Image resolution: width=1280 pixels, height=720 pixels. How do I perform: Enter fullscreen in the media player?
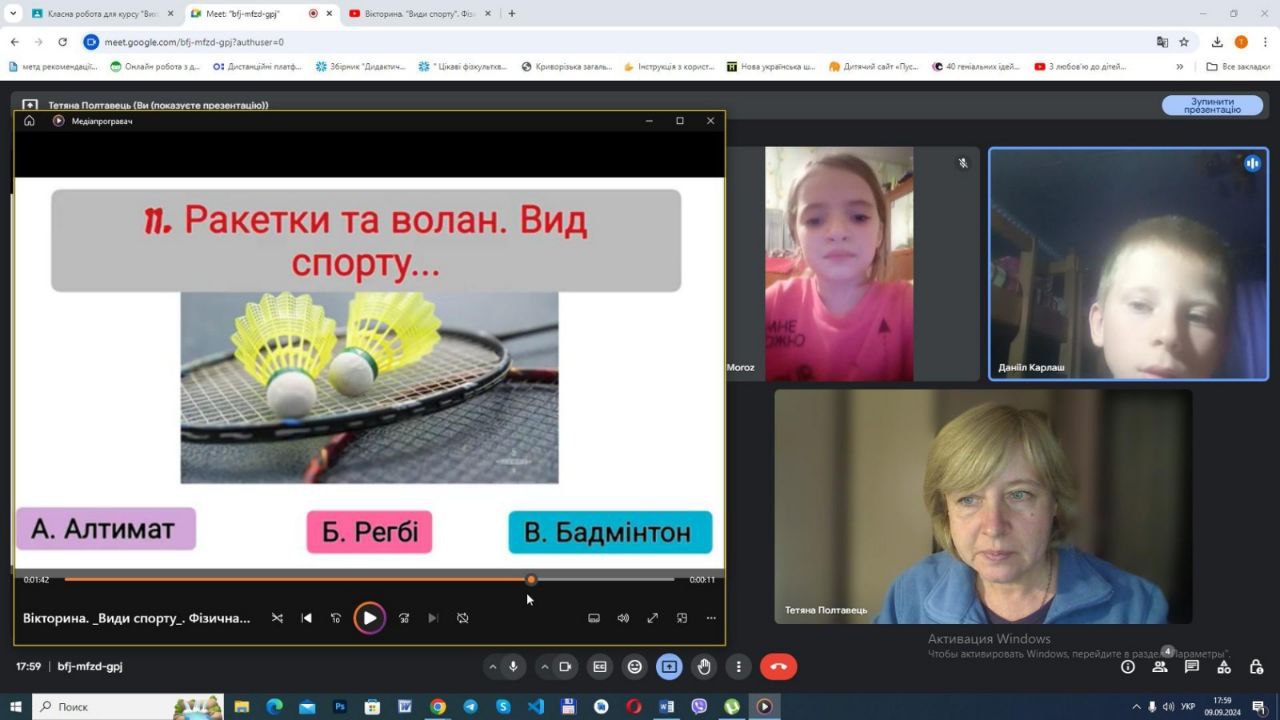tap(652, 618)
